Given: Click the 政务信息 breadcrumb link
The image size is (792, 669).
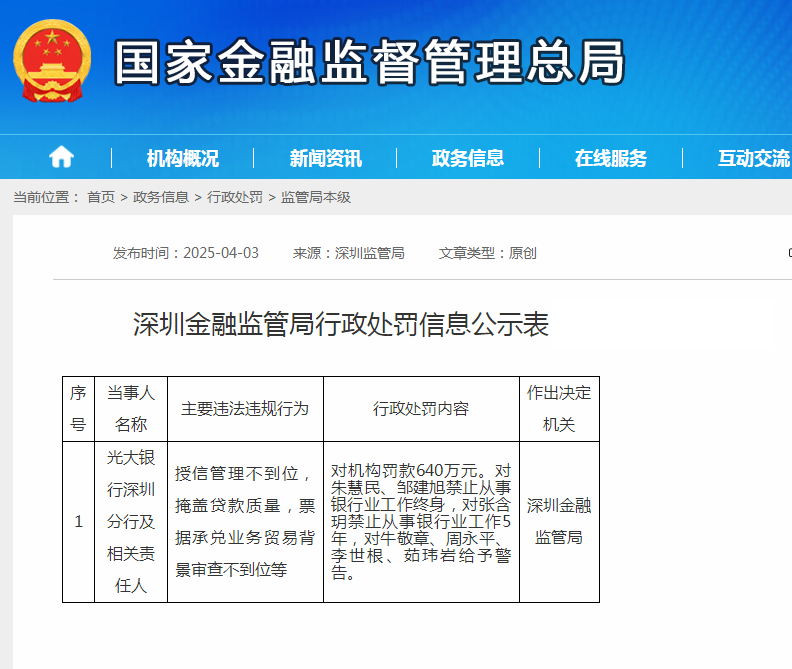Looking at the screenshot, I should (x=161, y=197).
